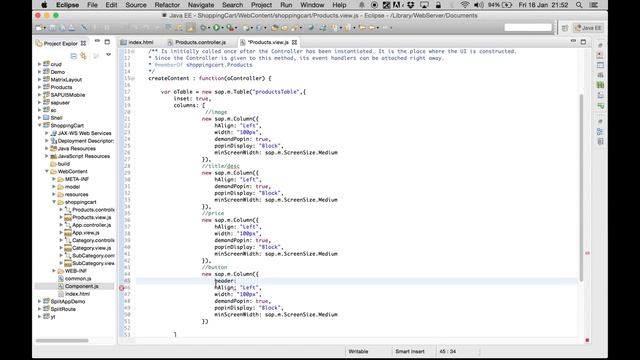
Task: Open Spotlight search in the menu bar
Action: (x=579, y=5)
